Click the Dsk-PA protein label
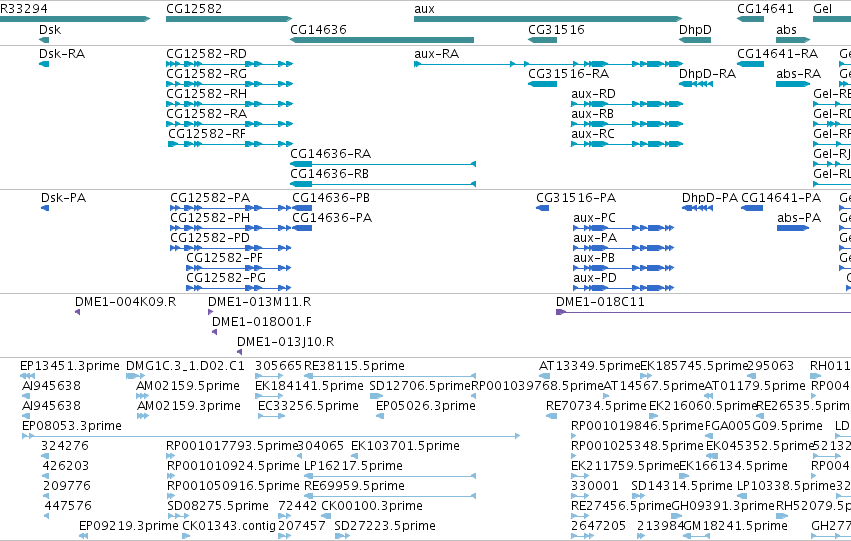The width and height of the screenshot is (851, 541). (63, 198)
